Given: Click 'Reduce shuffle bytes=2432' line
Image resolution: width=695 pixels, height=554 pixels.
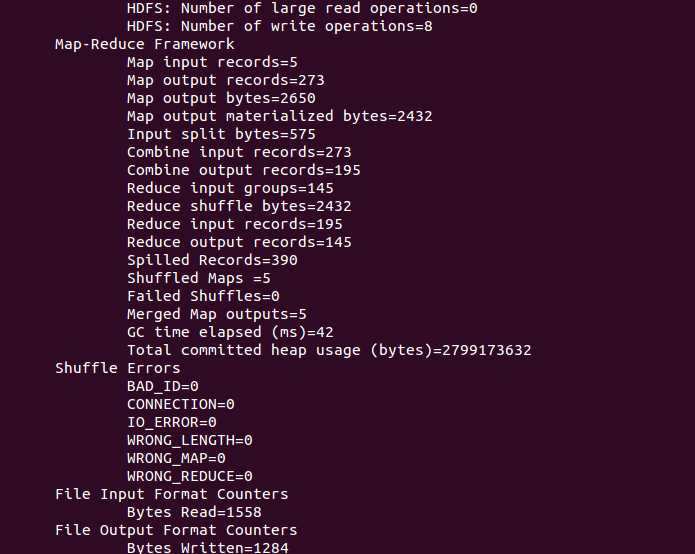Looking at the screenshot, I should 239,207.
